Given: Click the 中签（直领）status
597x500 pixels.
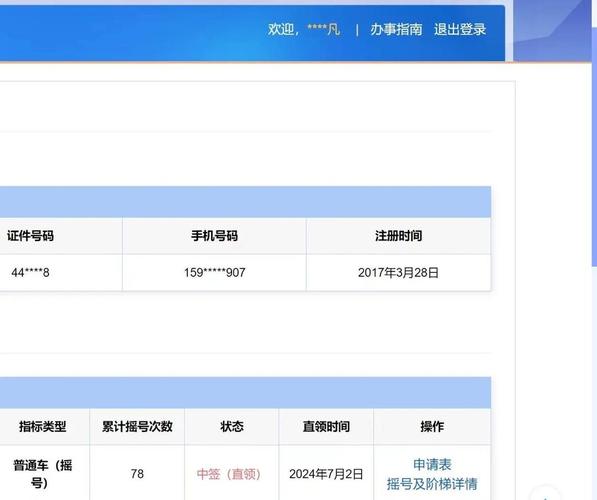Looking at the screenshot, I should click(x=229, y=474).
